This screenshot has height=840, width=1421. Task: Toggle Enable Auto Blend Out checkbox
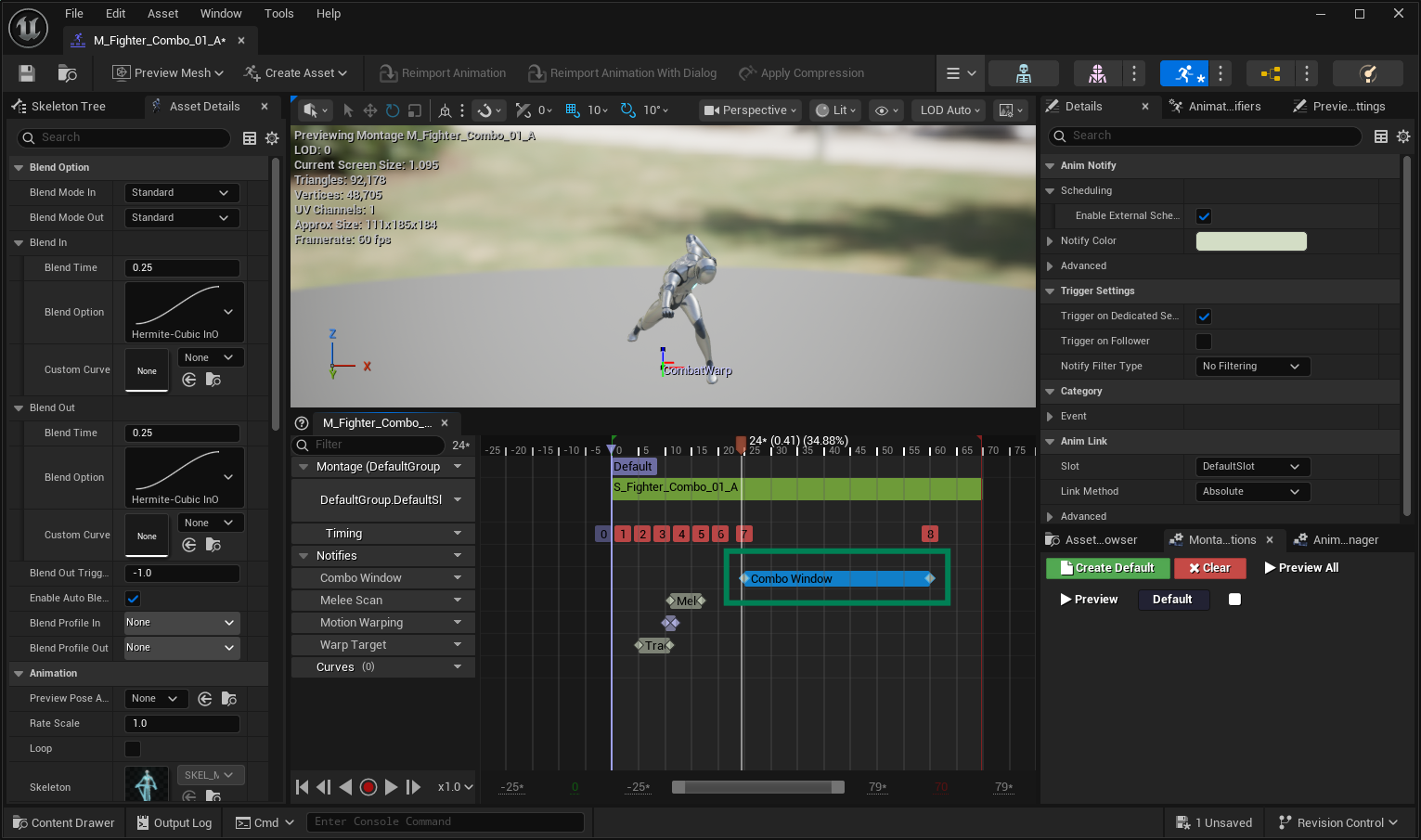(x=133, y=599)
